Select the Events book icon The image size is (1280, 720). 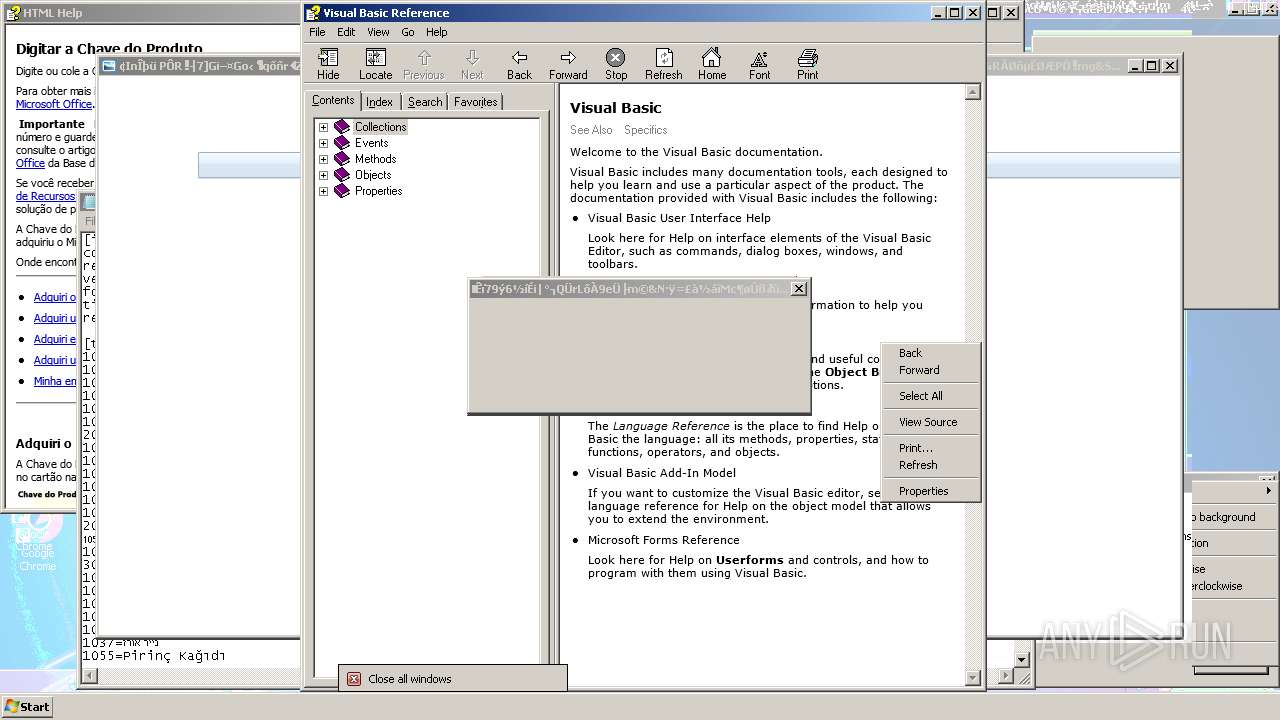[x=342, y=143]
